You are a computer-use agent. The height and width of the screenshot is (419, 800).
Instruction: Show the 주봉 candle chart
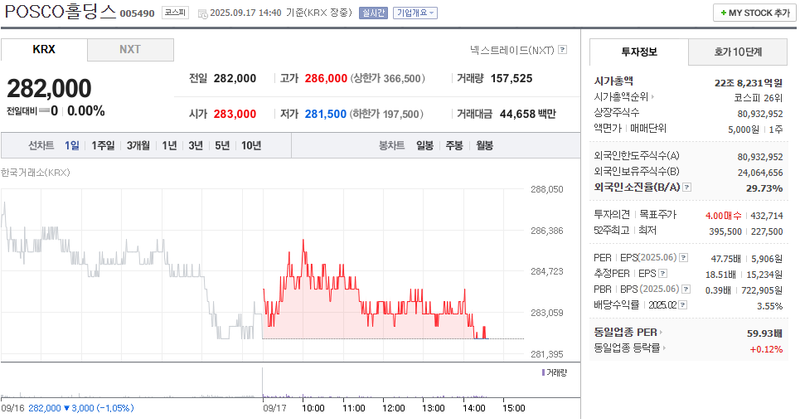pyautogui.click(x=454, y=145)
